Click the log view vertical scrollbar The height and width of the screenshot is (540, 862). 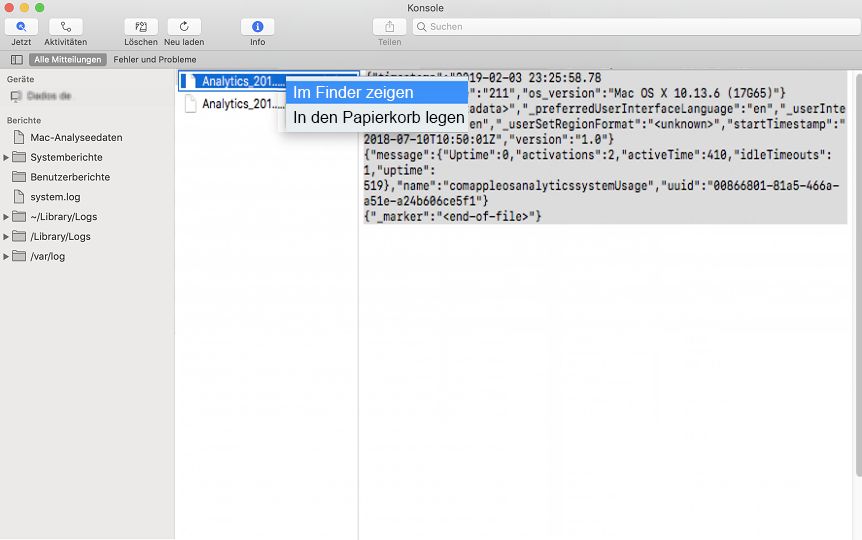point(859,275)
